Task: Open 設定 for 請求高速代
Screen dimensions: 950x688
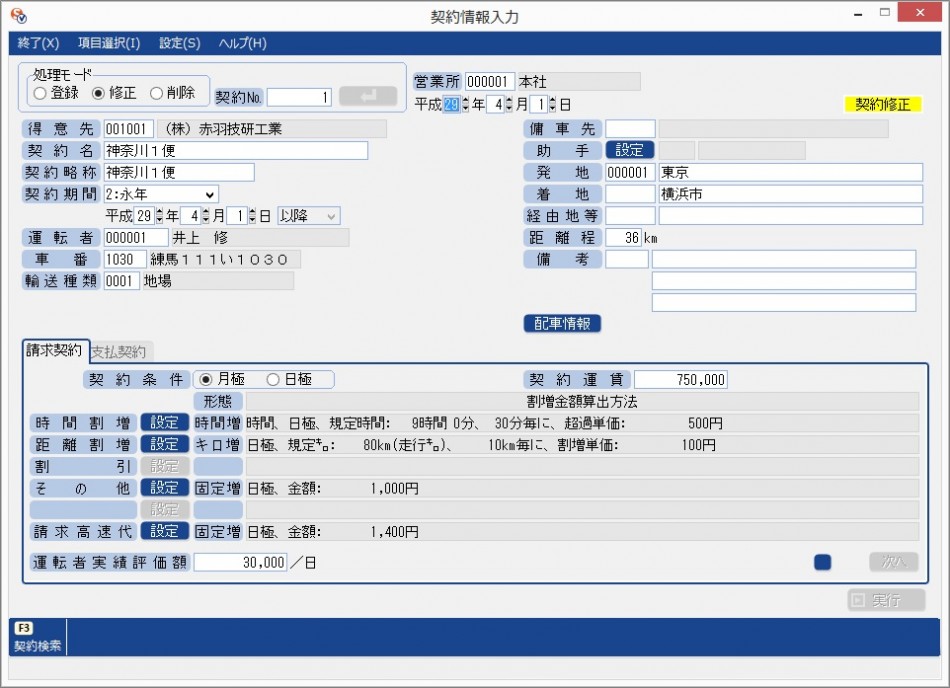Action: click(x=164, y=532)
